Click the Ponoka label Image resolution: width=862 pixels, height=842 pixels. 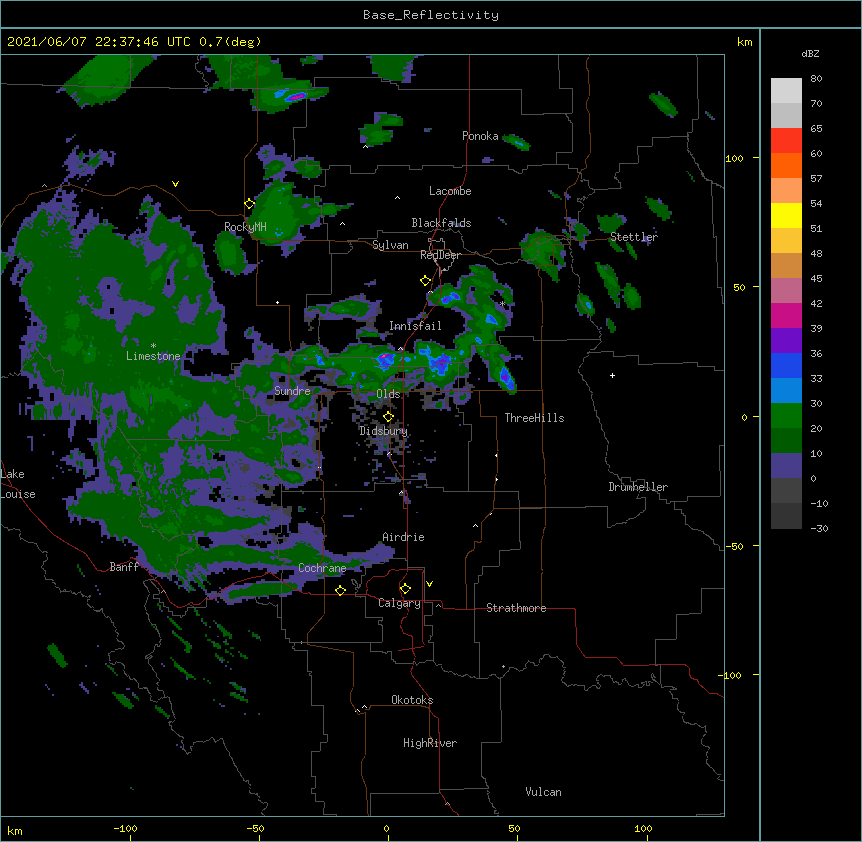(x=480, y=136)
